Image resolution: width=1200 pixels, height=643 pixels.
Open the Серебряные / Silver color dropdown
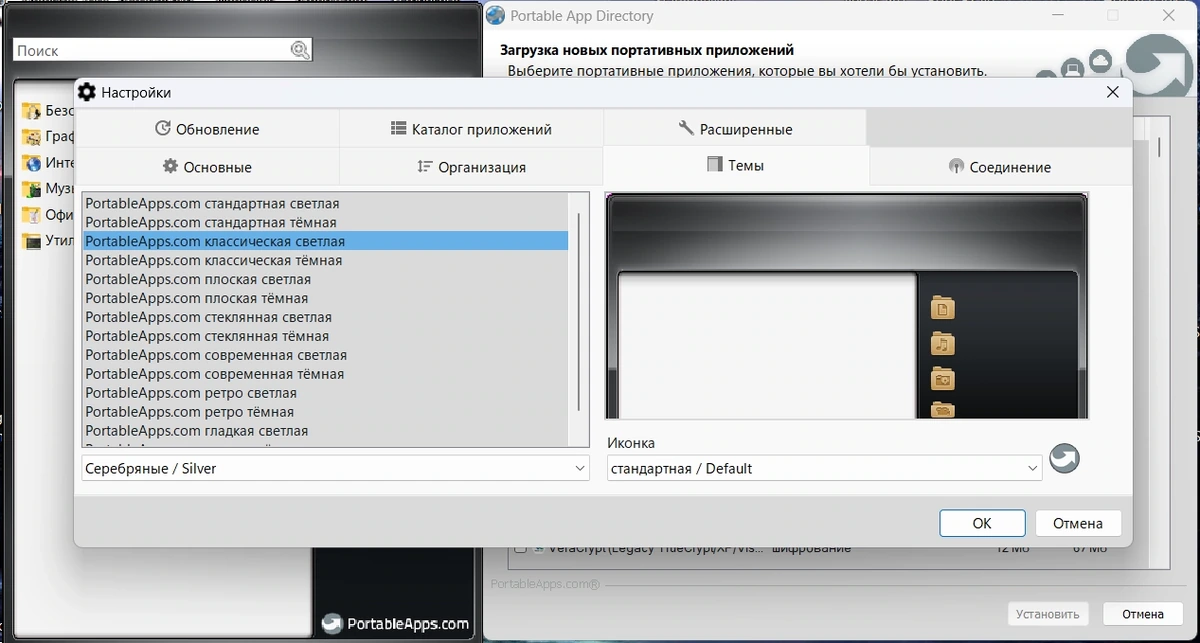coord(336,468)
